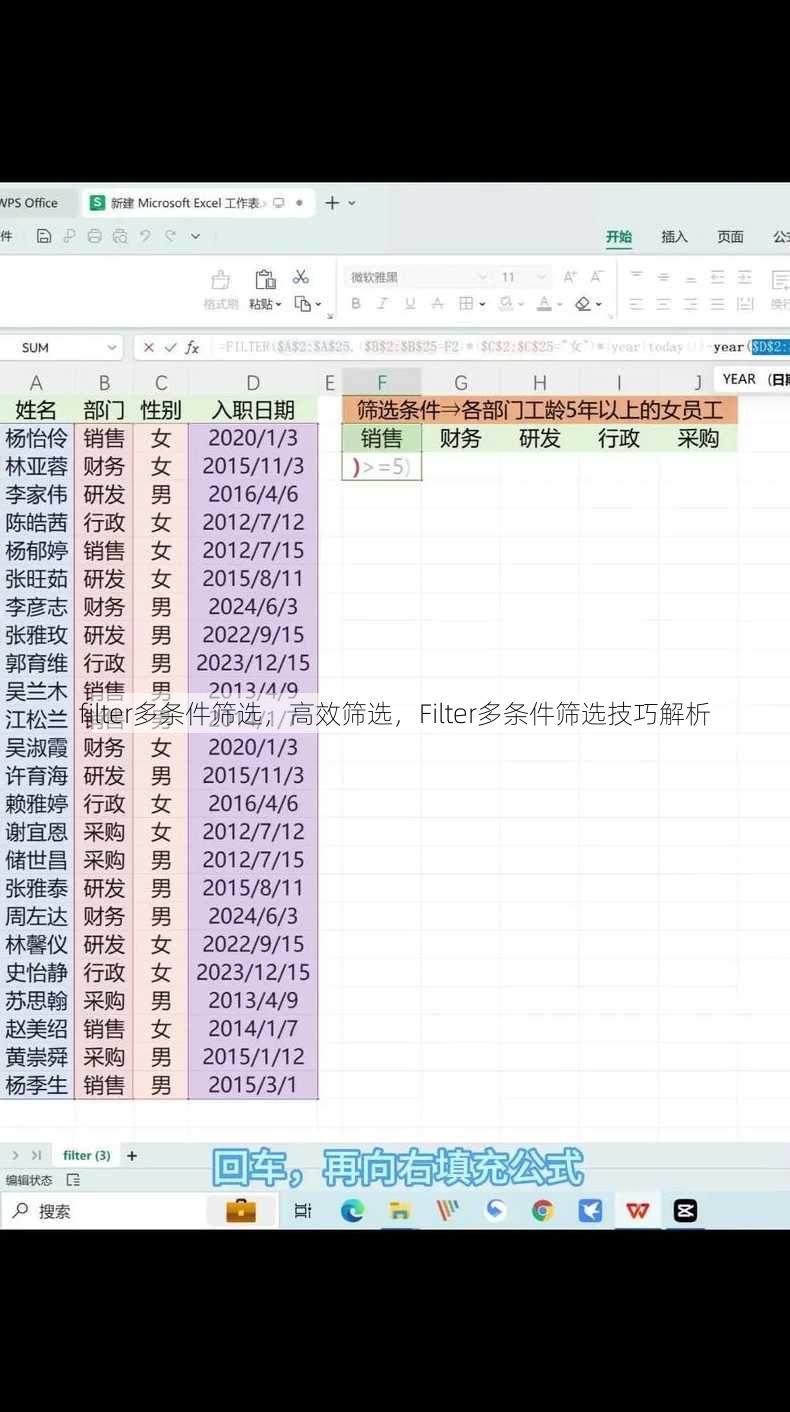Jump to last sheet with navigation arrow

pyautogui.click(x=36, y=1155)
